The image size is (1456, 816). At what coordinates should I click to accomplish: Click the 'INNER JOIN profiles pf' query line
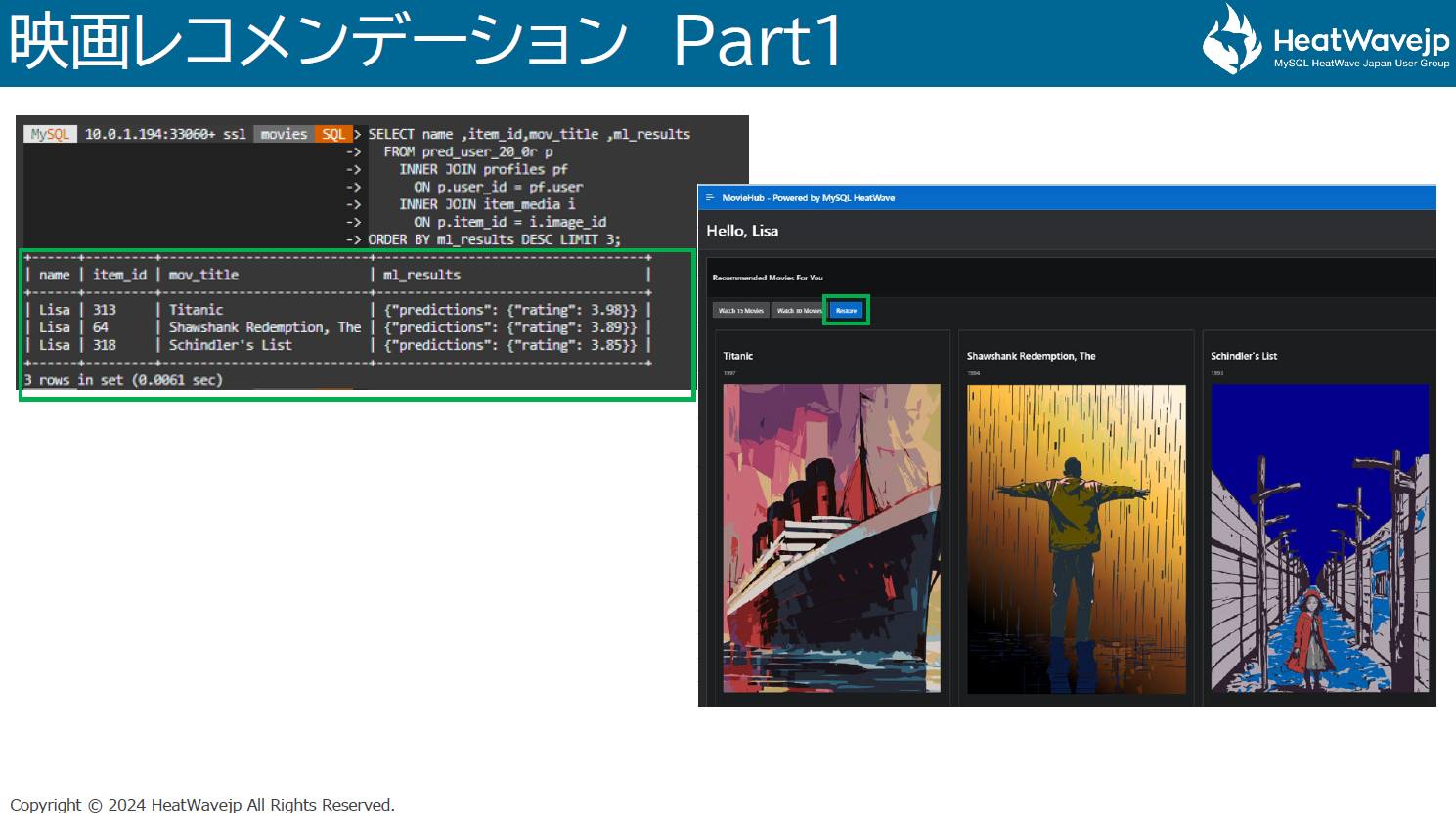pyautogui.click(x=483, y=169)
